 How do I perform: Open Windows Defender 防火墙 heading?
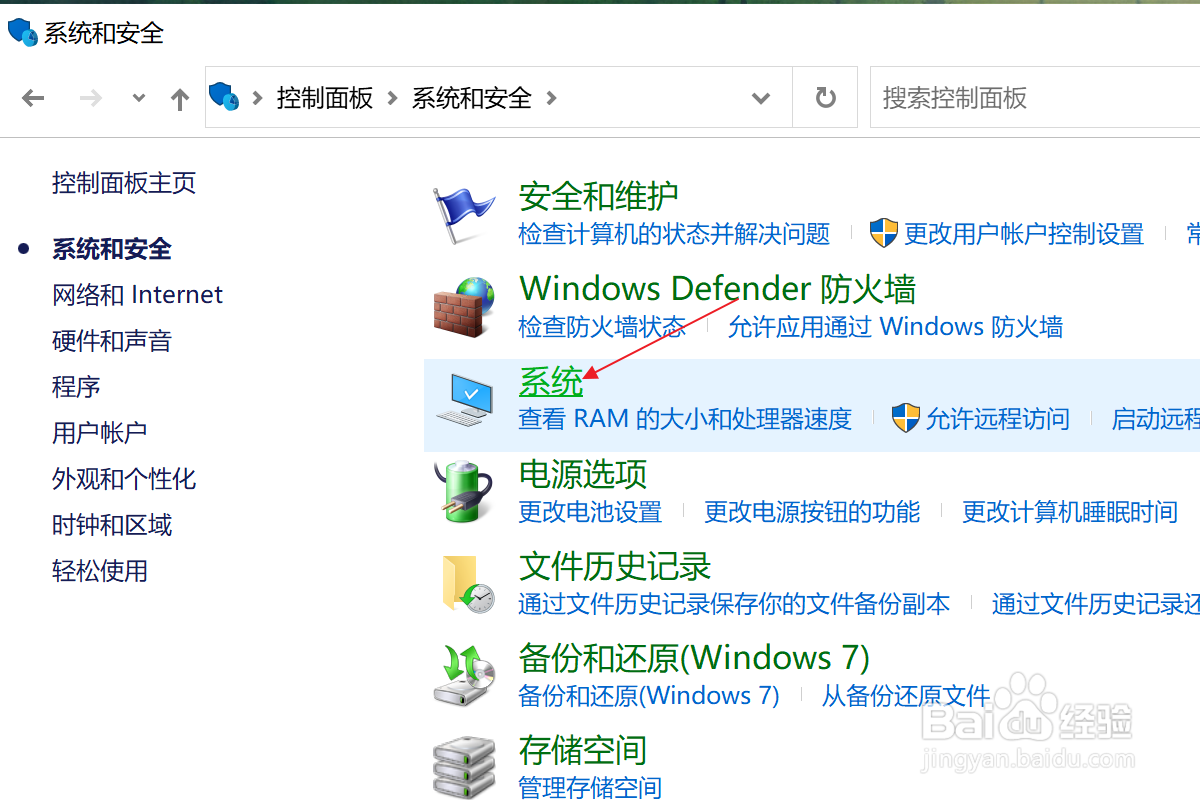pos(718,289)
